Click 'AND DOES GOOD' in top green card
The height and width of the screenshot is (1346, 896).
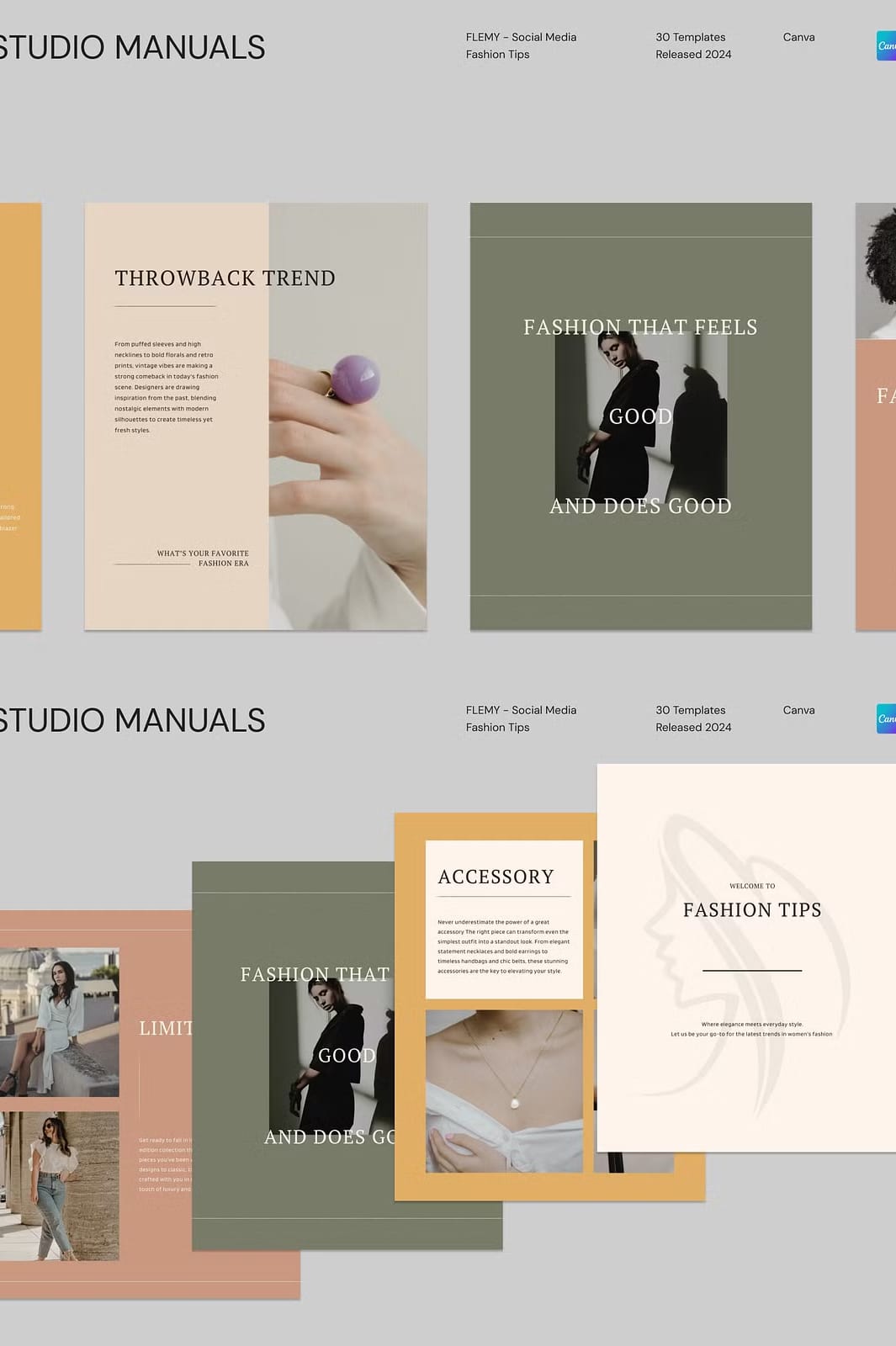pyautogui.click(x=640, y=506)
